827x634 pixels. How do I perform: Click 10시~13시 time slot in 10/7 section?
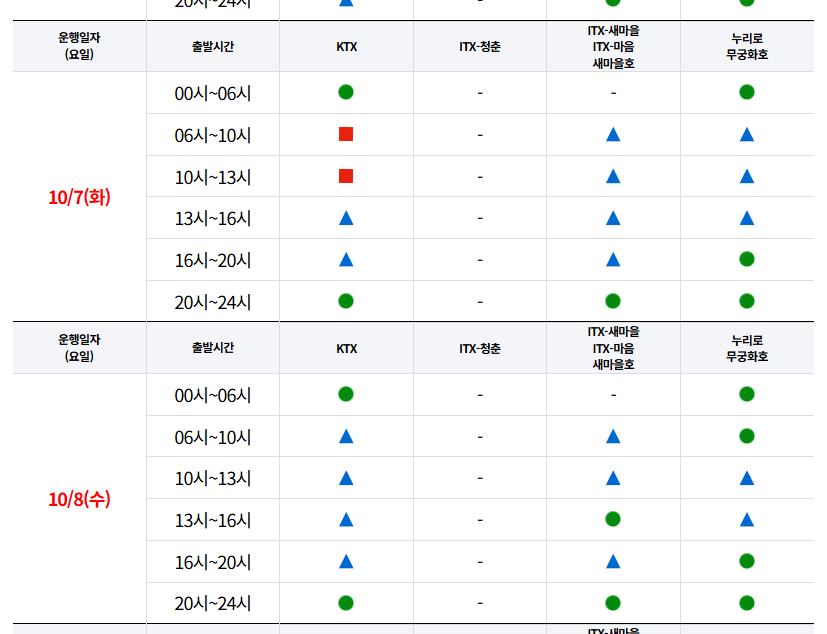coord(213,177)
